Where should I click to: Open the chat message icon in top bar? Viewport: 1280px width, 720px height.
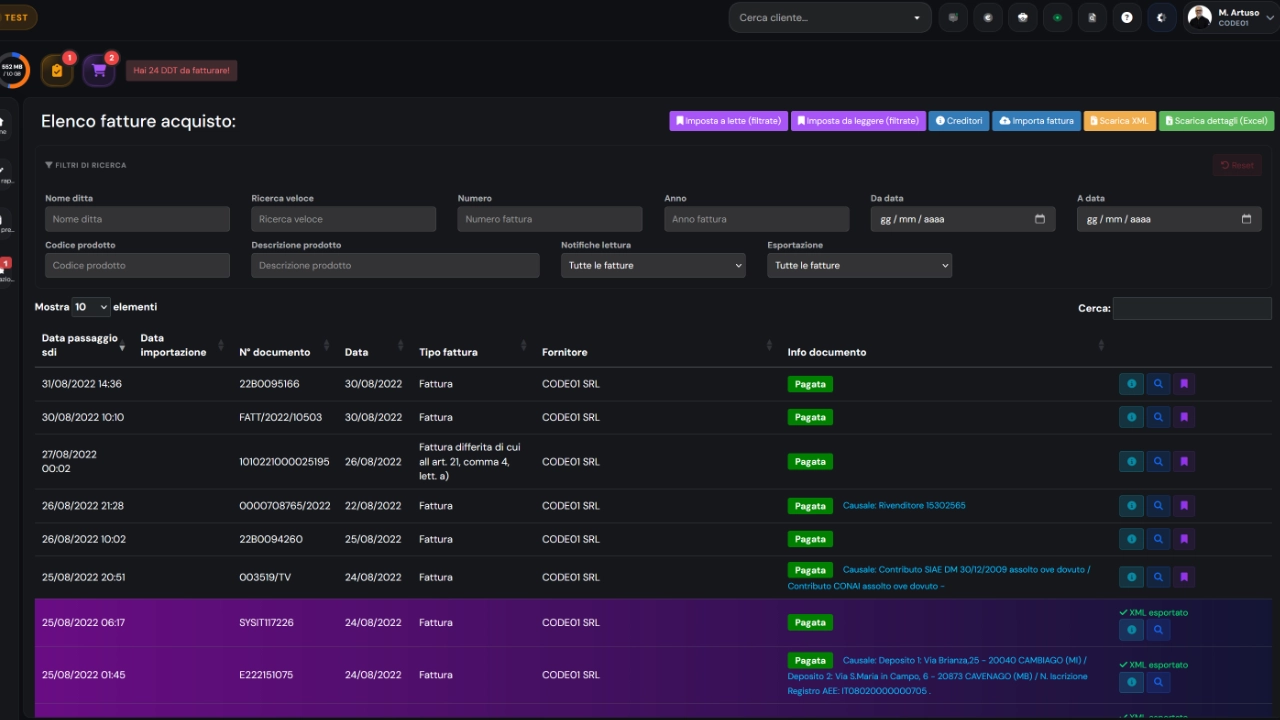pos(953,17)
